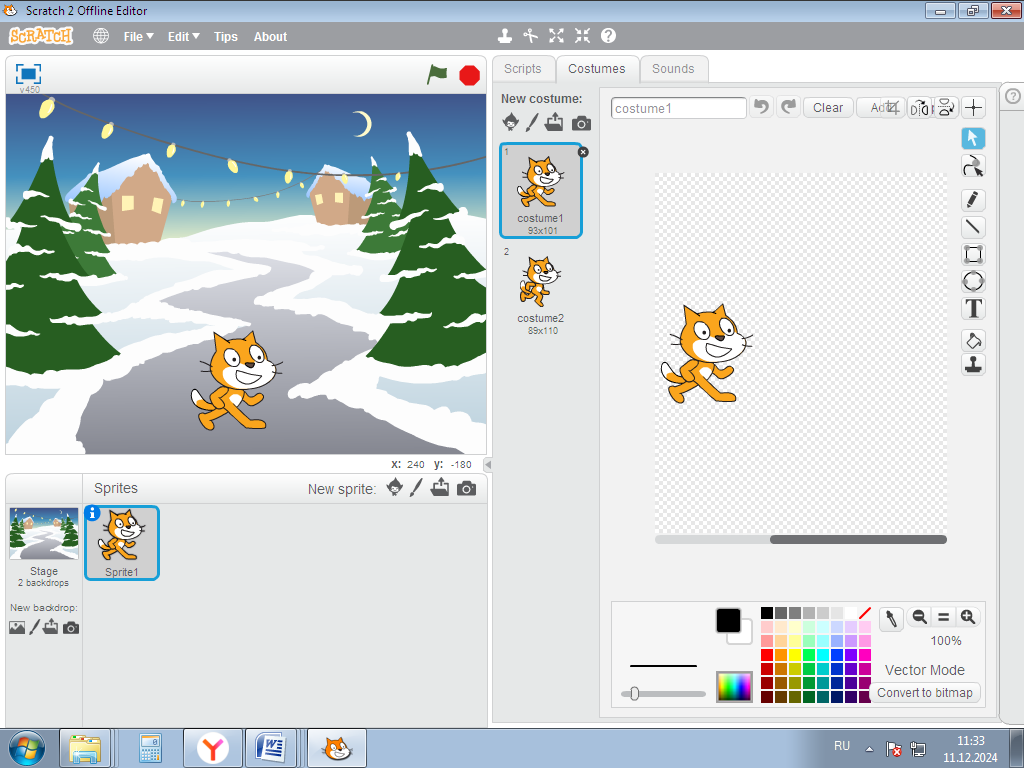Open the Edit menu

point(184,37)
